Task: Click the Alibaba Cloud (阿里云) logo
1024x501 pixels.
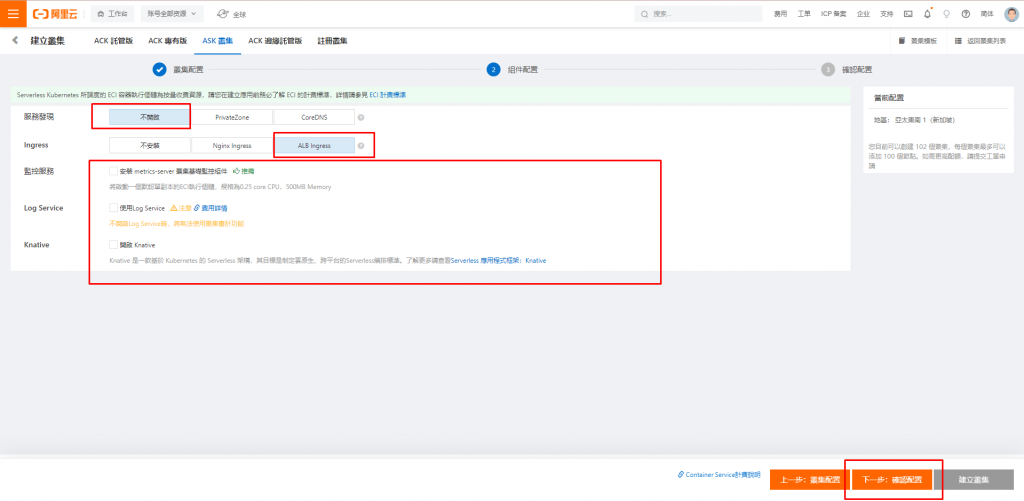Action: [57, 14]
